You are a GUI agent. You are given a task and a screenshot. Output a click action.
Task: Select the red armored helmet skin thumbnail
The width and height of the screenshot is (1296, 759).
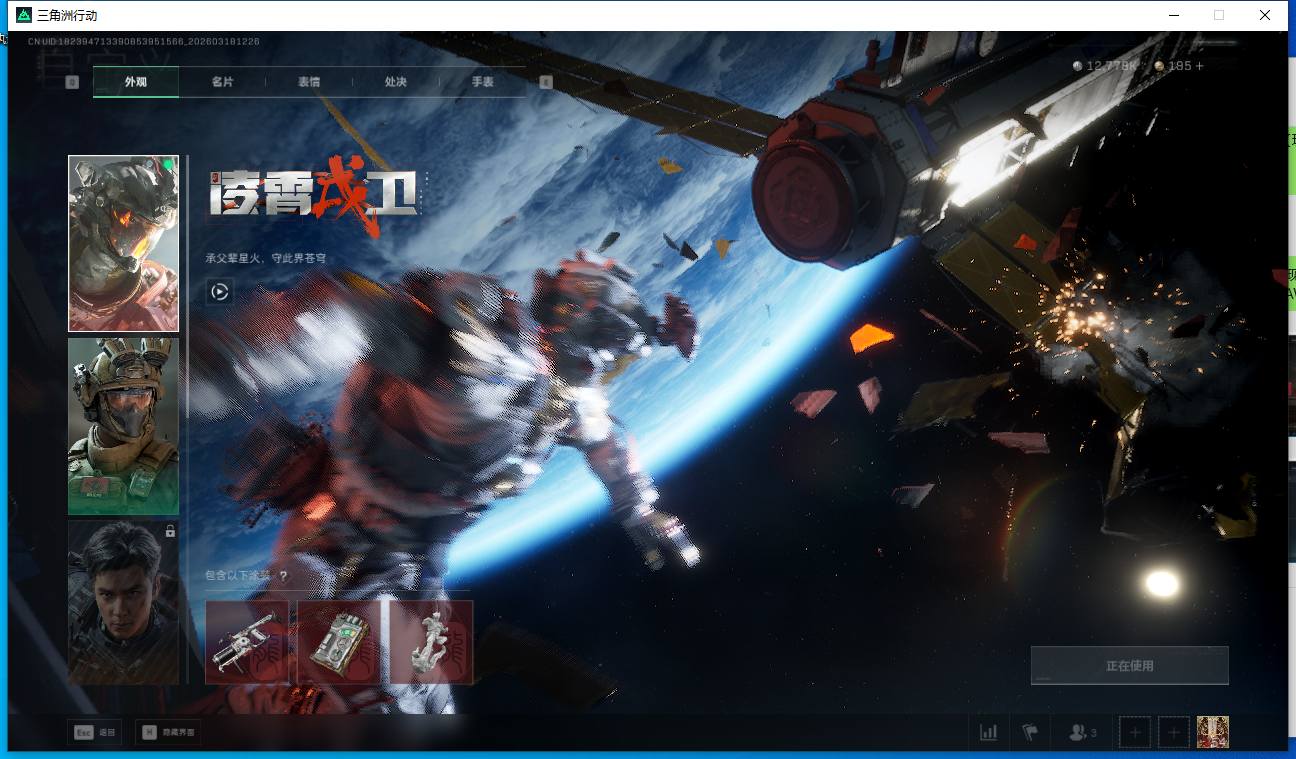point(123,243)
